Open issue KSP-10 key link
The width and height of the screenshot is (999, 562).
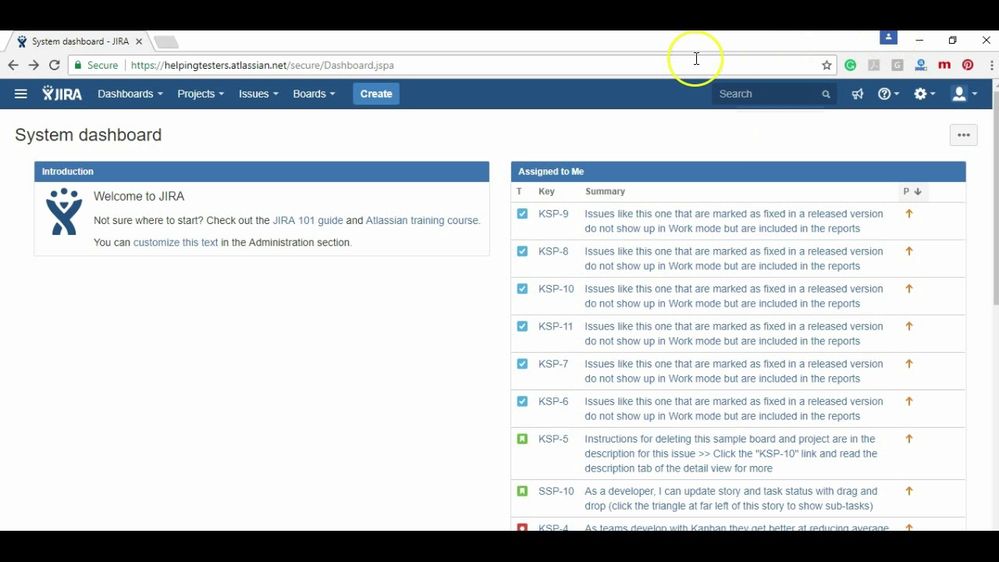pos(556,289)
